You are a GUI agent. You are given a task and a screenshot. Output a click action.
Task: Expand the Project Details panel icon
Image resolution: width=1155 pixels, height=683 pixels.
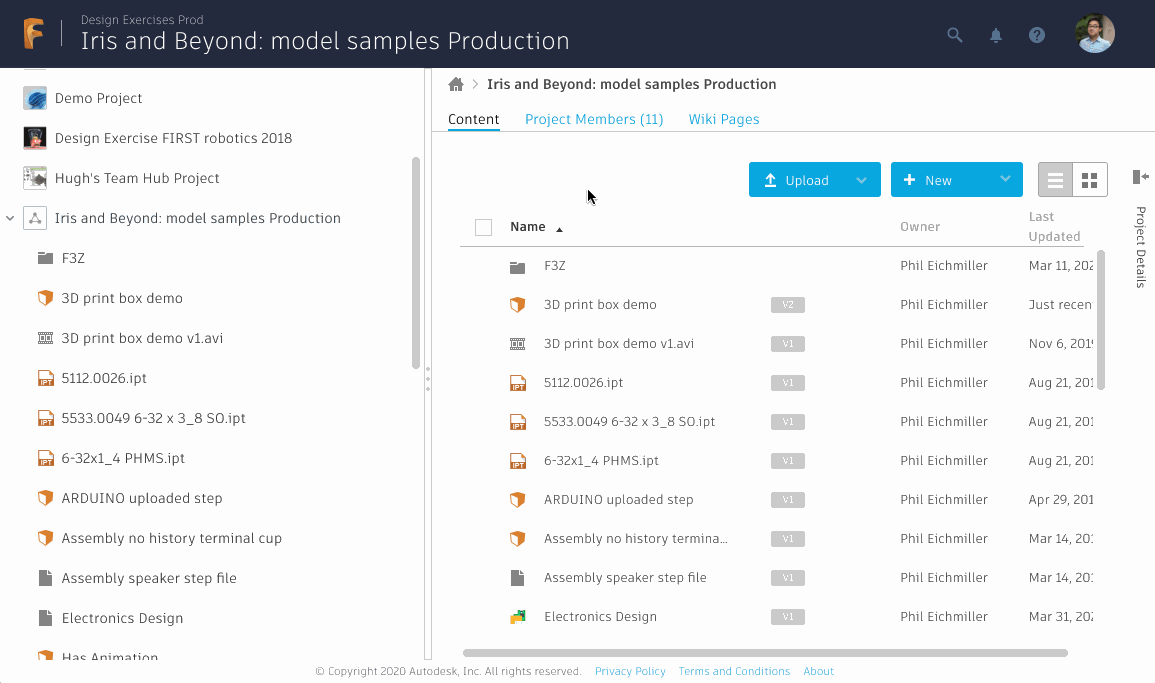click(1140, 177)
